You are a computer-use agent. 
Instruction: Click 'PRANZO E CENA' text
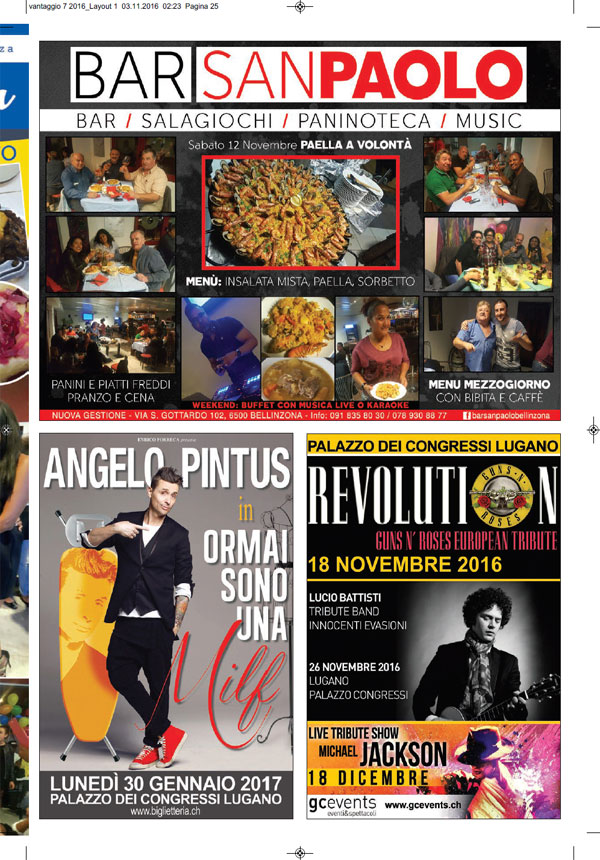[111, 398]
